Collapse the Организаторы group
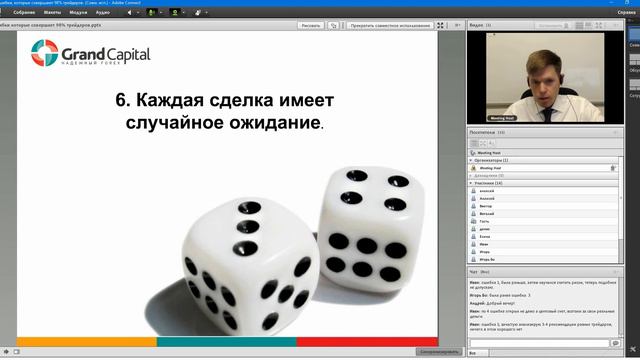 [x=471, y=160]
